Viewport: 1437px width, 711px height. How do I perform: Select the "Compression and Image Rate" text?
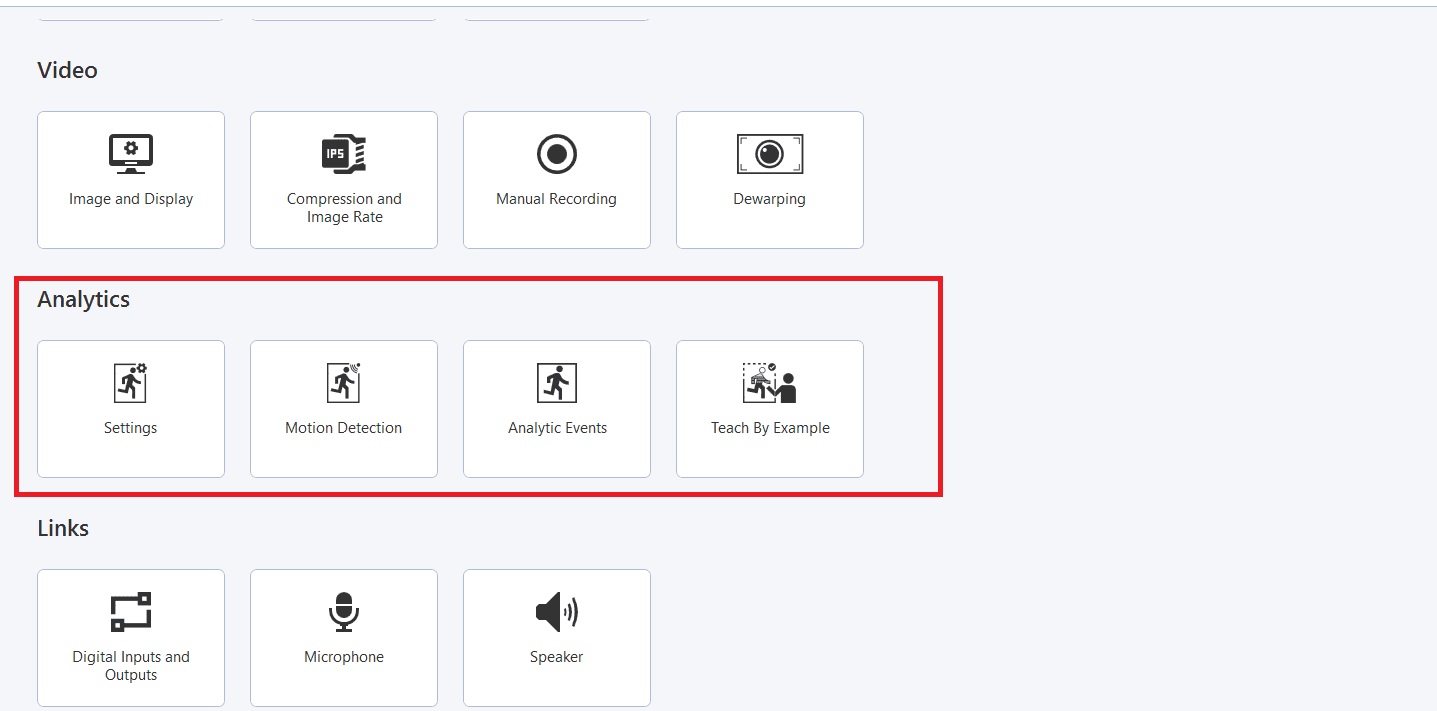(344, 208)
